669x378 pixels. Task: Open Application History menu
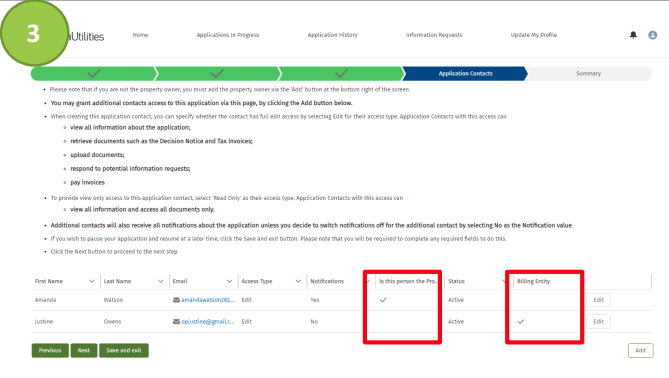(333, 35)
